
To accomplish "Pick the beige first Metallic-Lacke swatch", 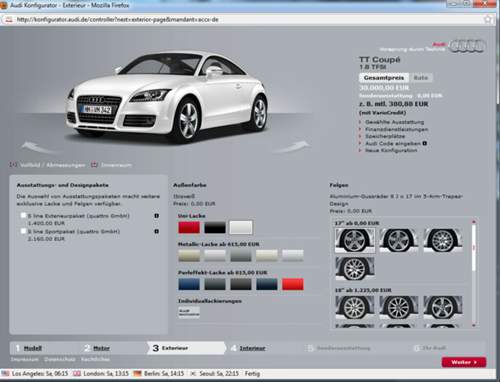I will tap(189, 256).
